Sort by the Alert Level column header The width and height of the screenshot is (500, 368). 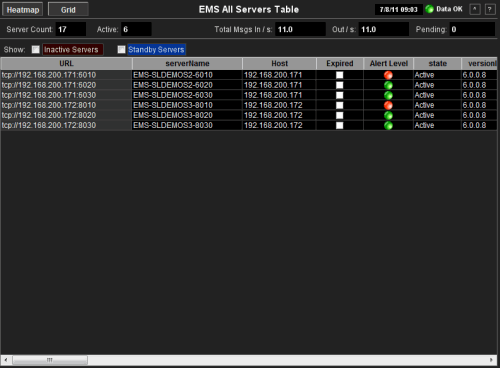388,63
